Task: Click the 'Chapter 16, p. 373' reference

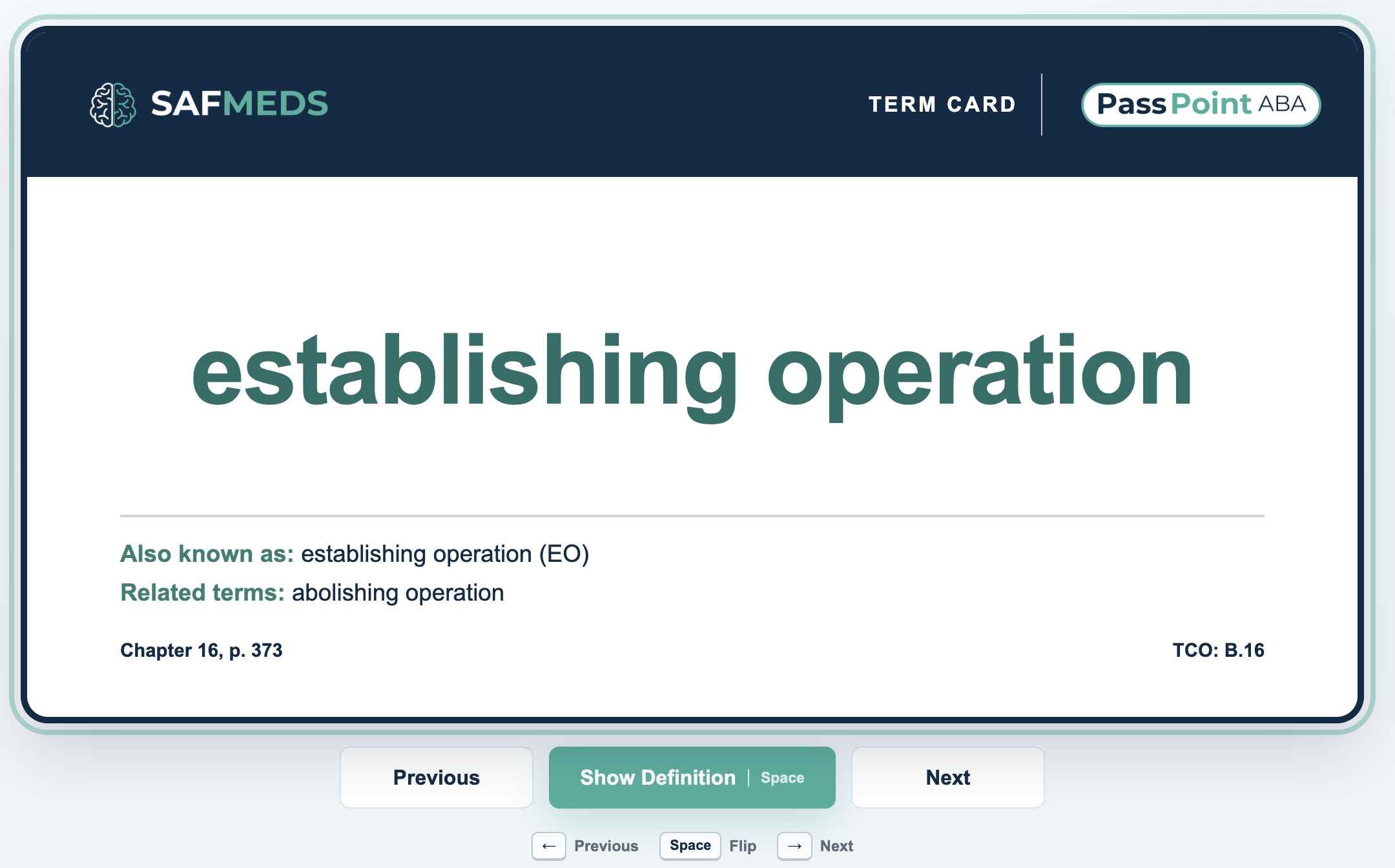Action: (x=201, y=650)
